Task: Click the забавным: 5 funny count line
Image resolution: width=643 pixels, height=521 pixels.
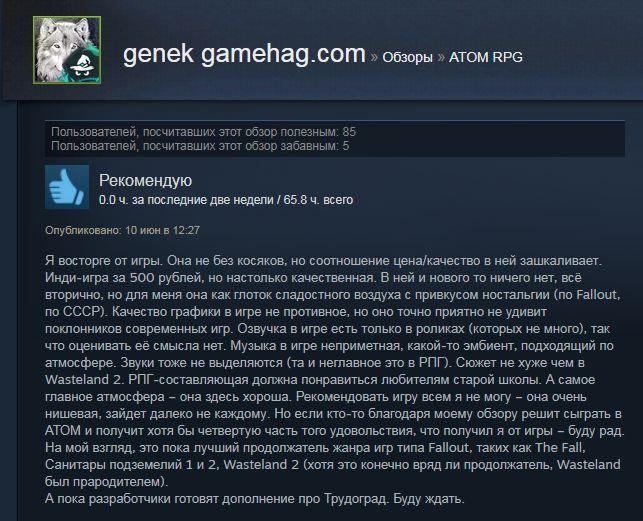Action: pos(200,146)
